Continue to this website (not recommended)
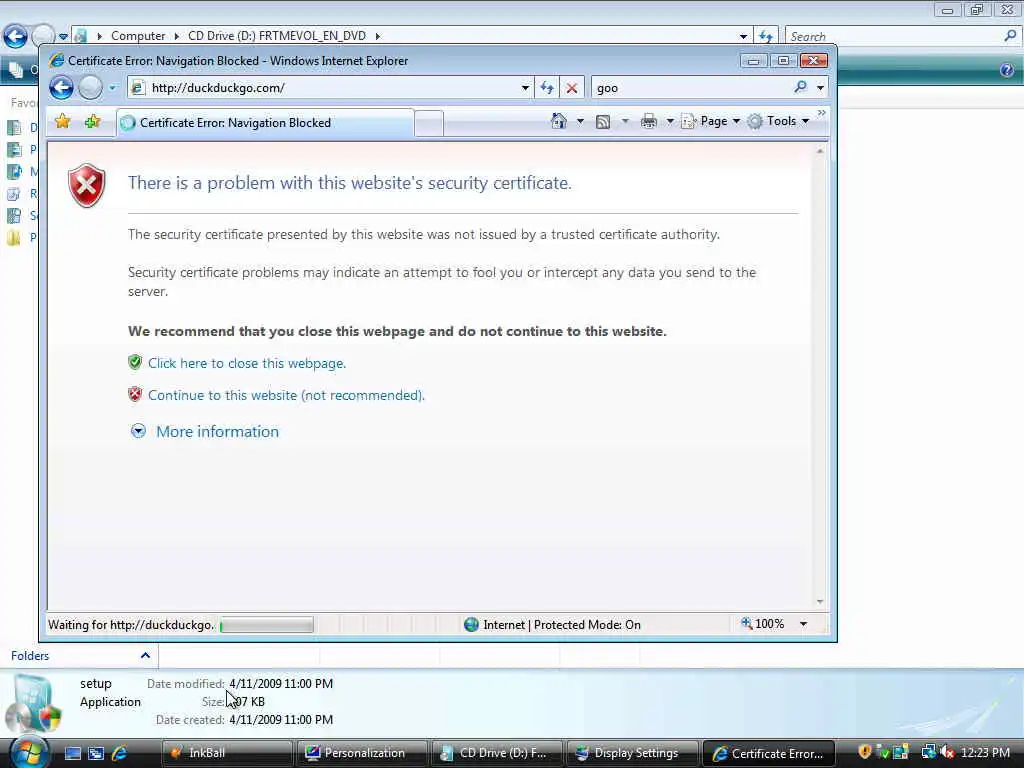Image resolution: width=1024 pixels, height=768 pixels. point(286,395)
